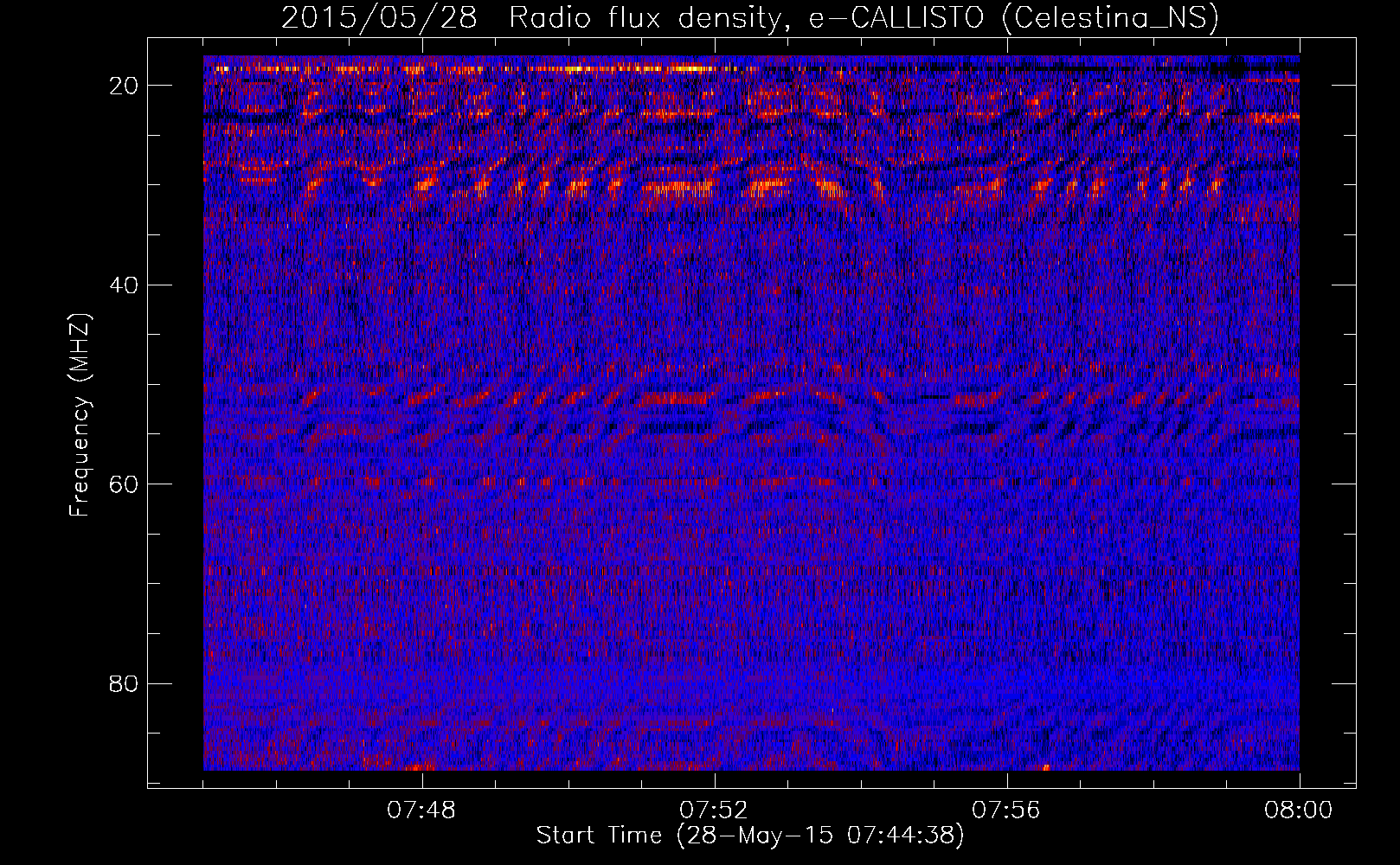
Task: Click the 07:56 time tick label
Action: point(1006,811)
